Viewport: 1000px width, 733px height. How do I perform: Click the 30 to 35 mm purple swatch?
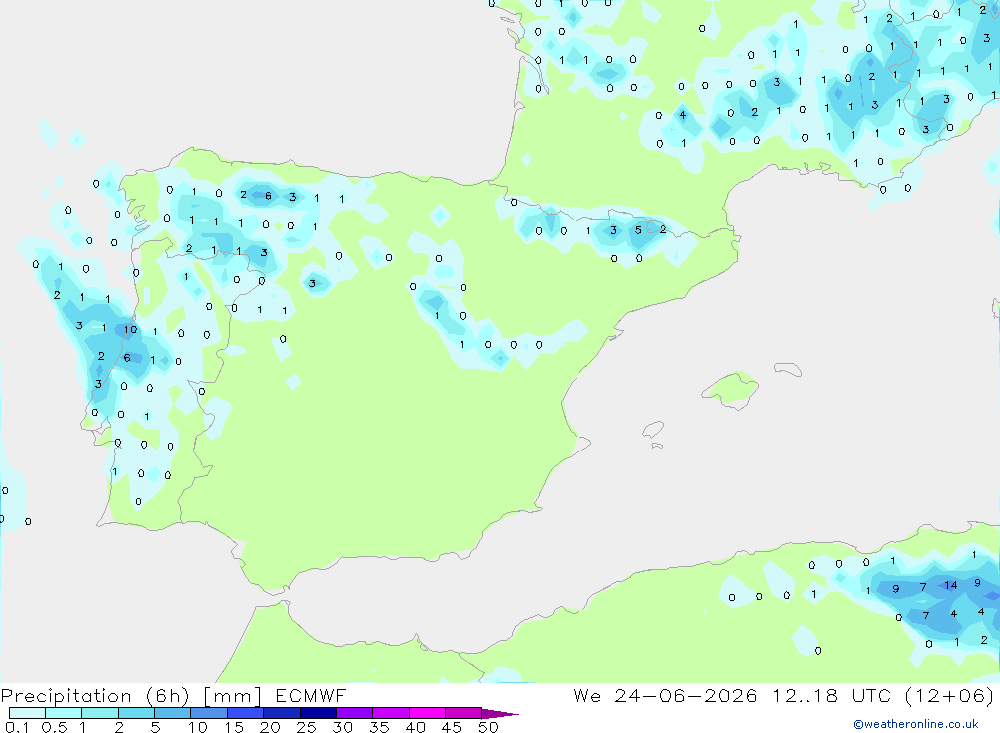(355, 713)
